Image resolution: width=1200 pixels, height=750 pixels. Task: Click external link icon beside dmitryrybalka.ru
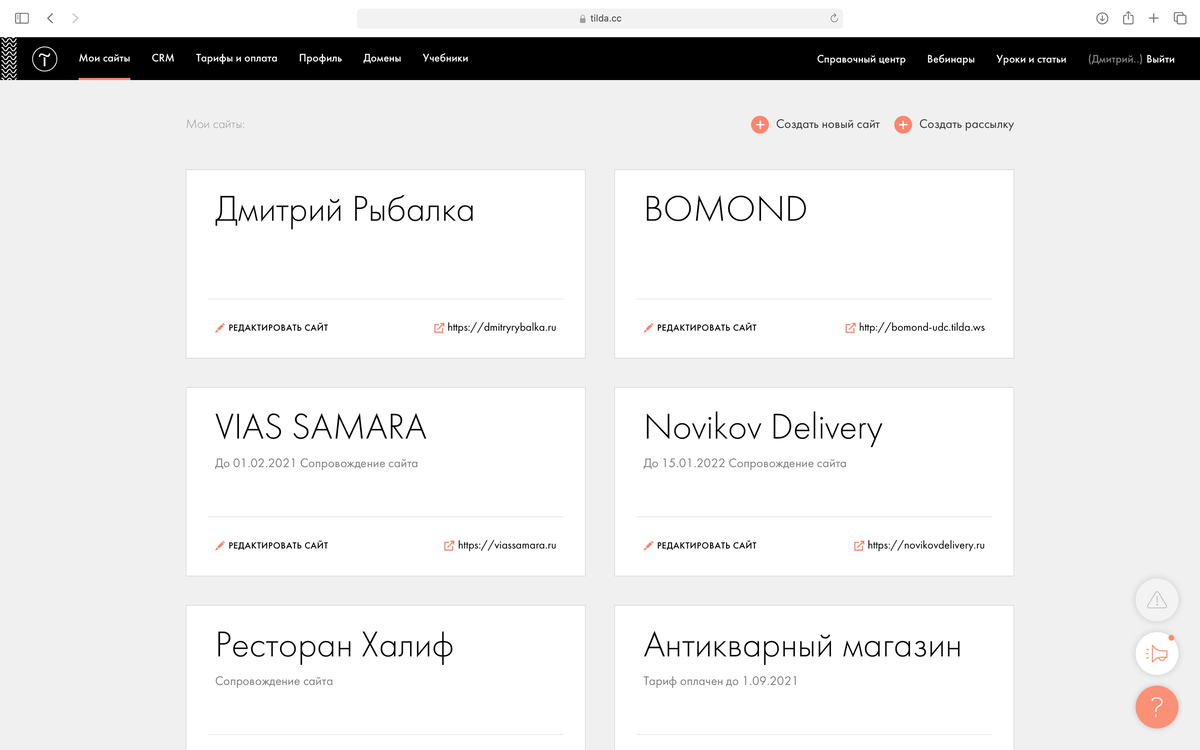pyautogui.click(x=439, y=328)
